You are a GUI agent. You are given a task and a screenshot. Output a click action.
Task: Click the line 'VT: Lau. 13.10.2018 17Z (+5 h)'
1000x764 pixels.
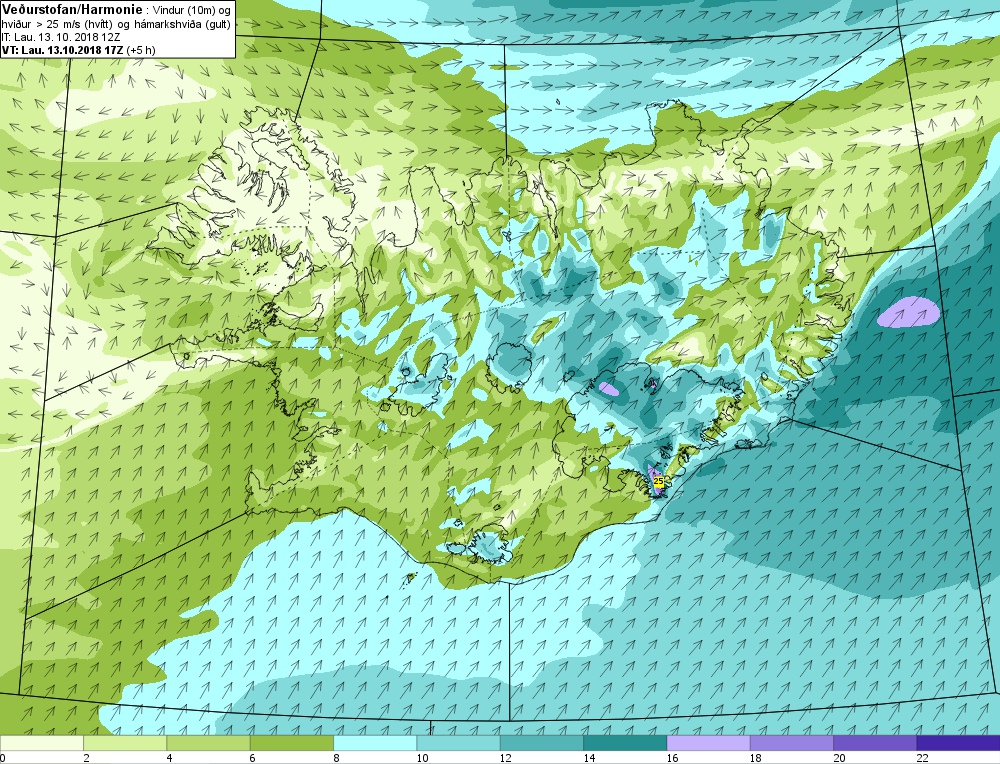point(78,50)
